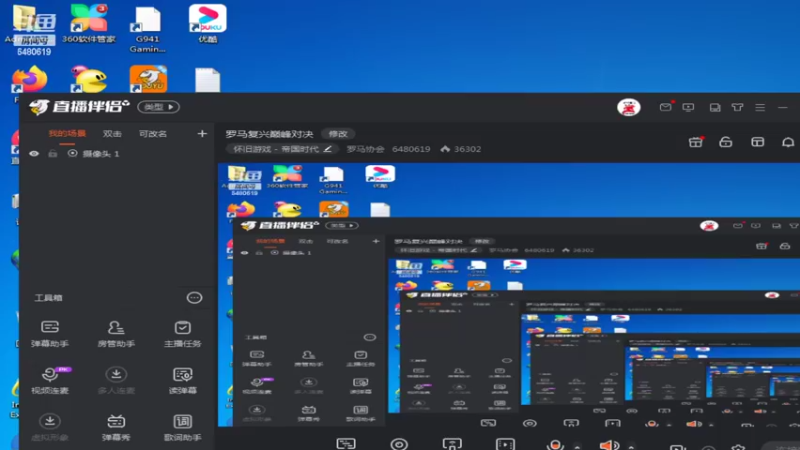This screenshot has height=450, width=800.
Task: Start 视频连麦 from the toolbox
Action: pos(49,381)
